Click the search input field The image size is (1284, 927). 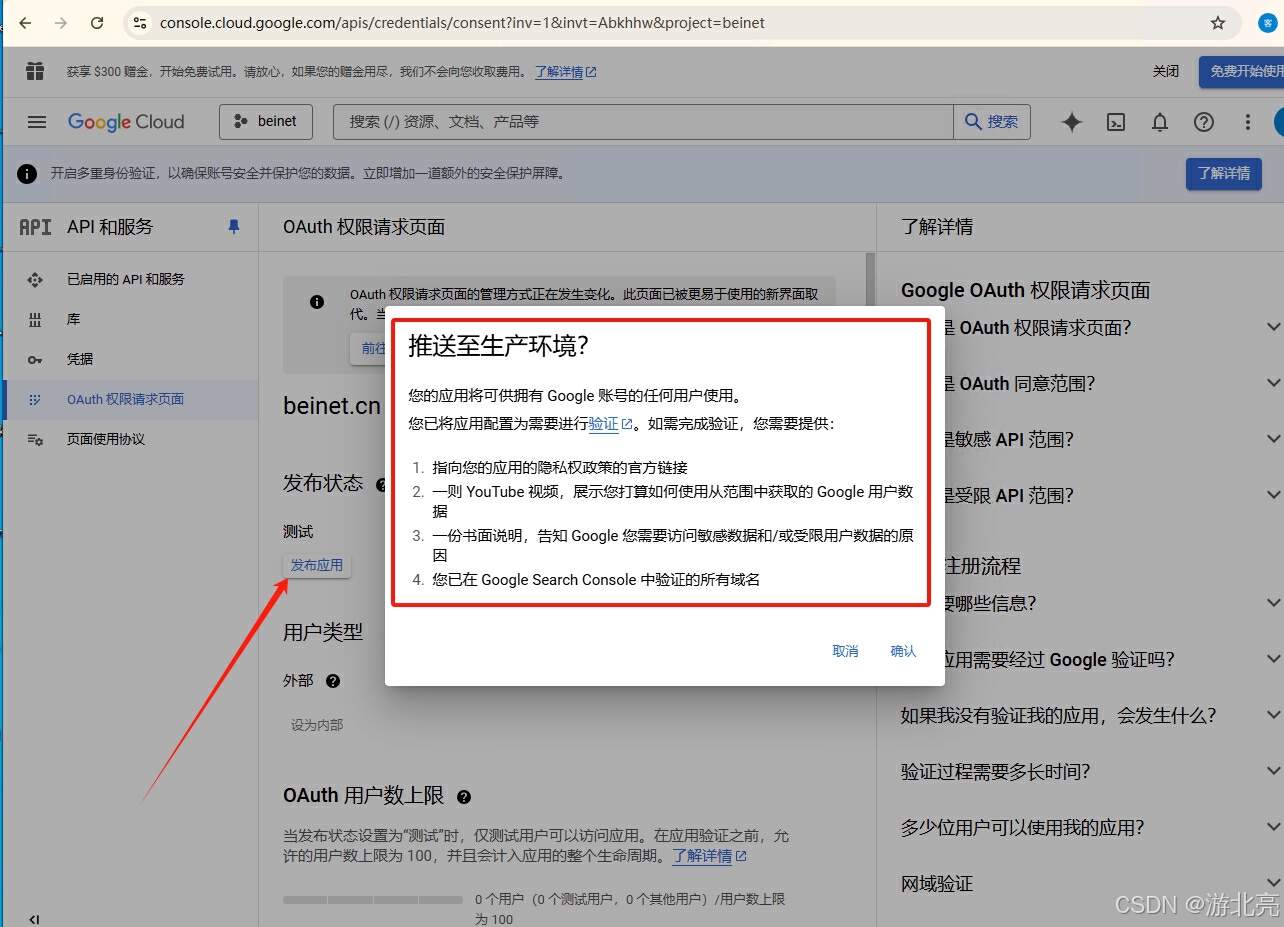(643, 121)
